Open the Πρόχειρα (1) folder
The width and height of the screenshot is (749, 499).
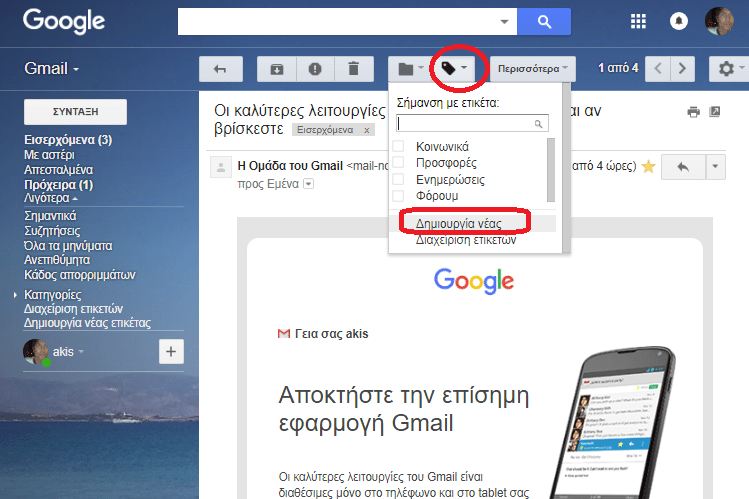point(58,184)
